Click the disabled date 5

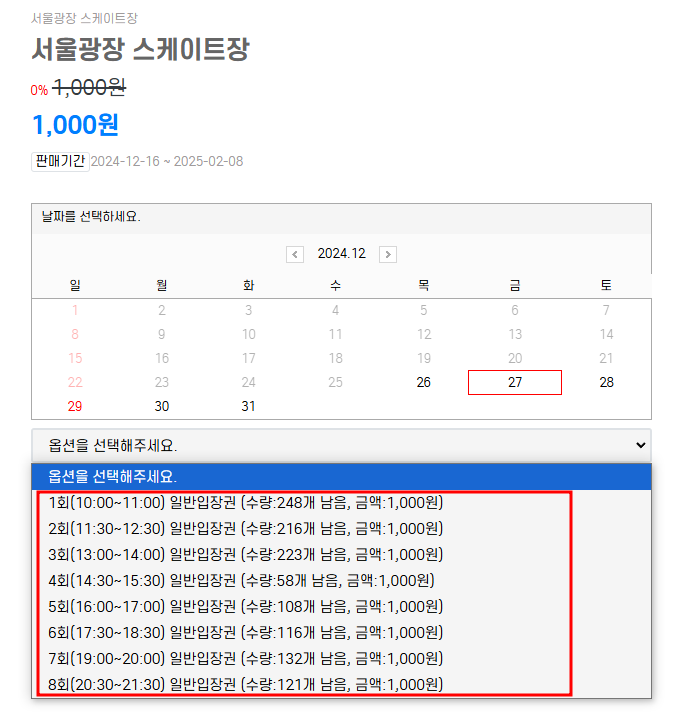424,310
